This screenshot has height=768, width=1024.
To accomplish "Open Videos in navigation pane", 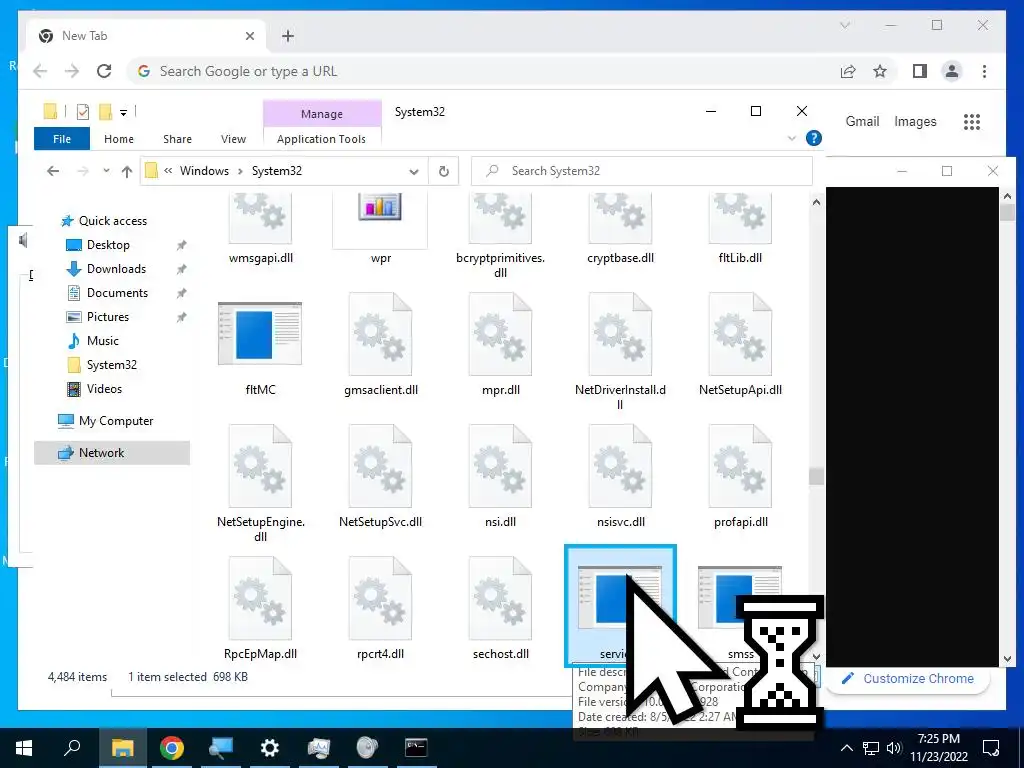I will pos(95,389).
